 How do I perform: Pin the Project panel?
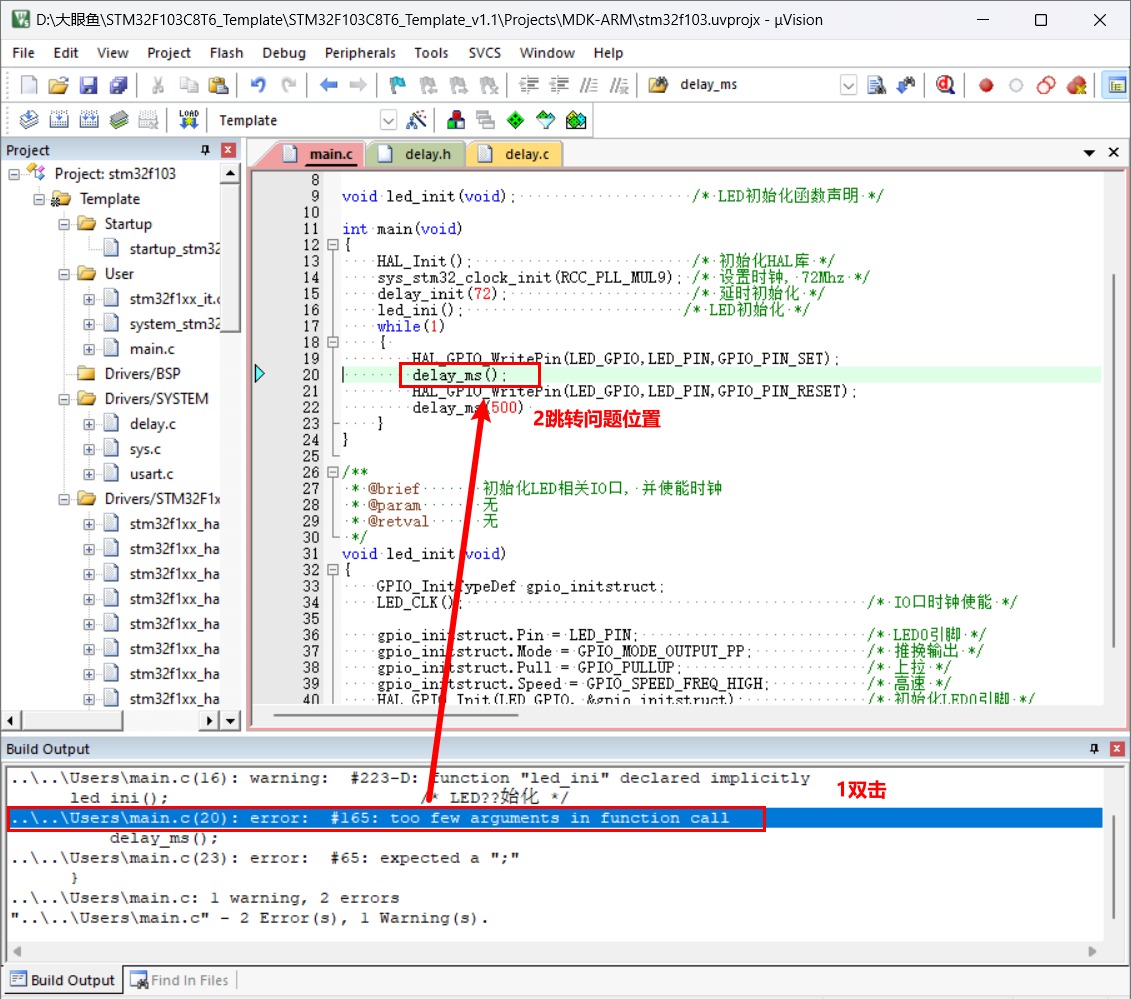(x=206, y=150)
